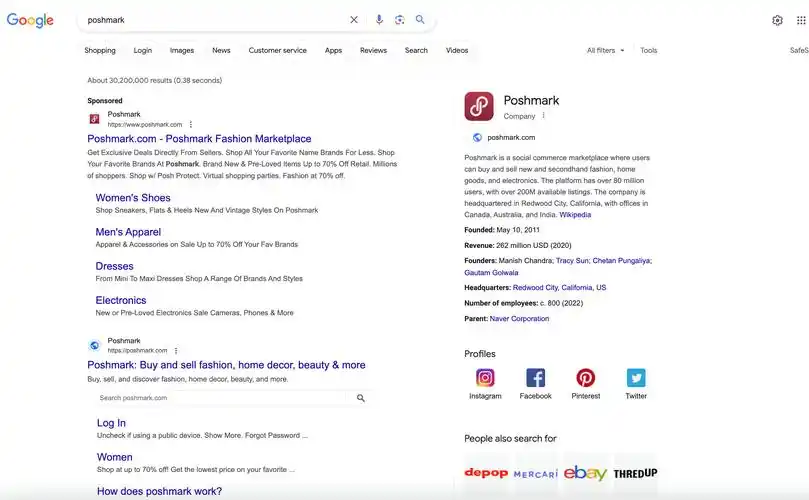Open the Google apps grid

point(801,20)
